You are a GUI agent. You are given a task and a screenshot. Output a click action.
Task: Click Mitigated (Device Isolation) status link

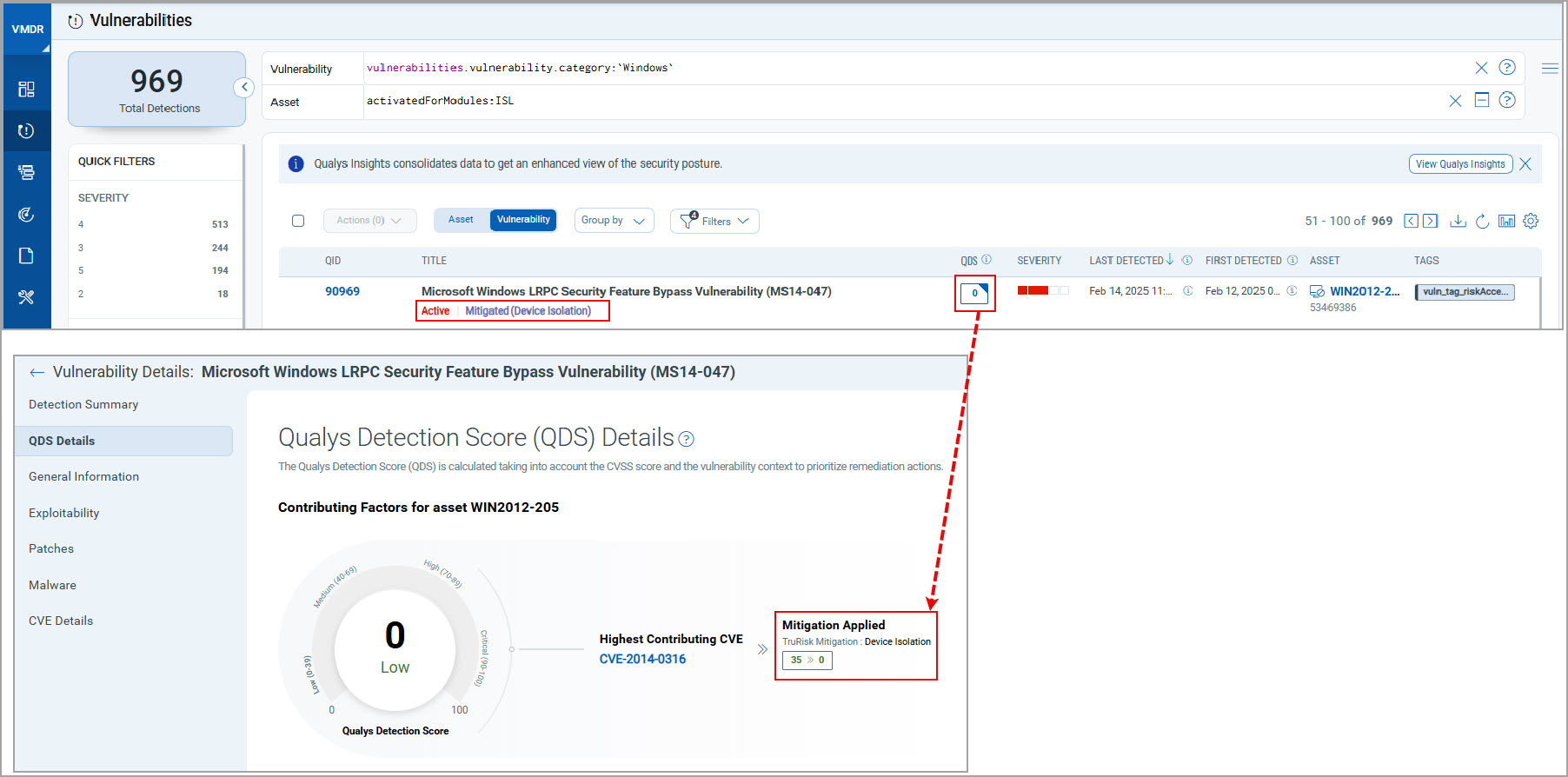tap(528, 311)
